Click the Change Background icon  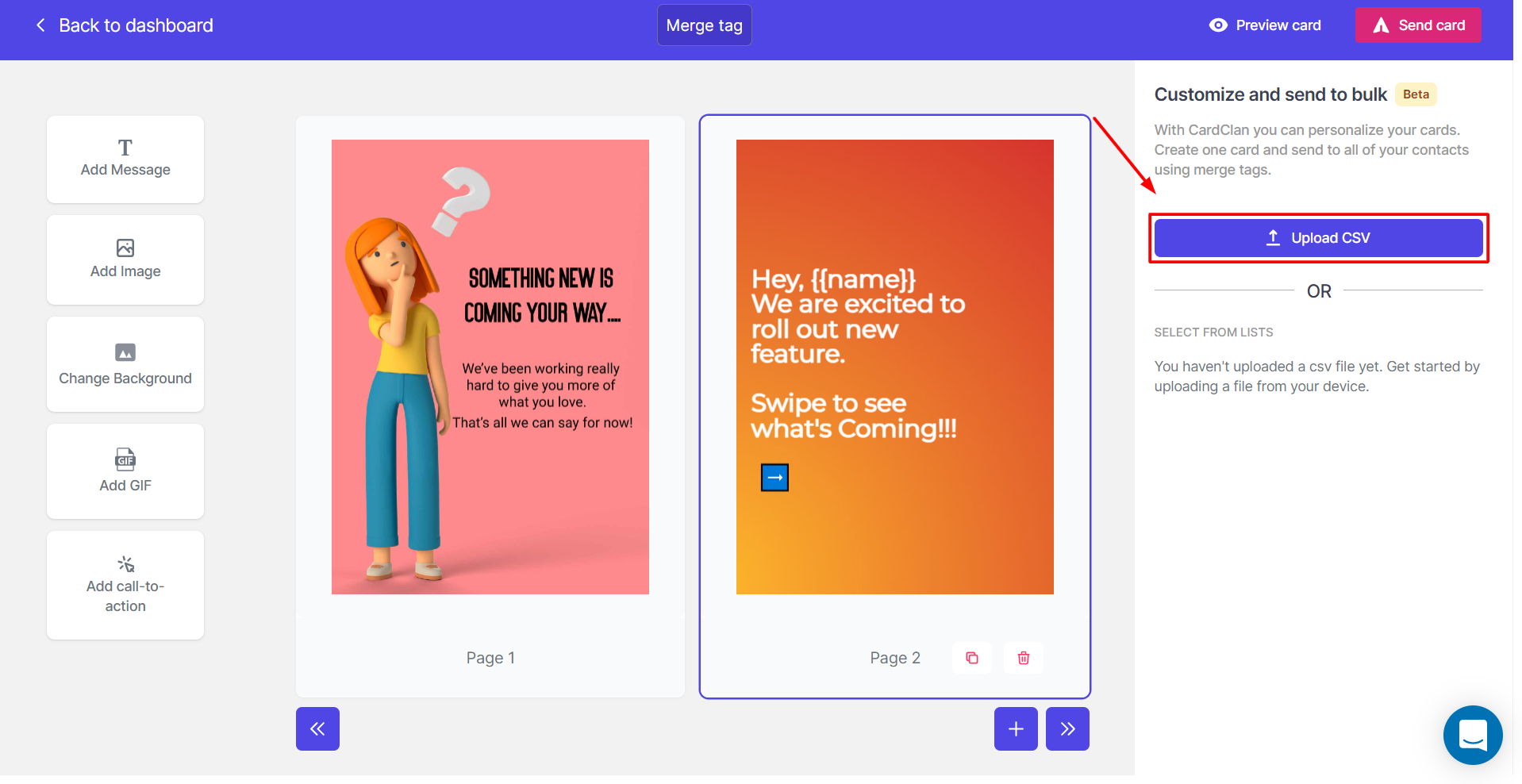point(125,352)
